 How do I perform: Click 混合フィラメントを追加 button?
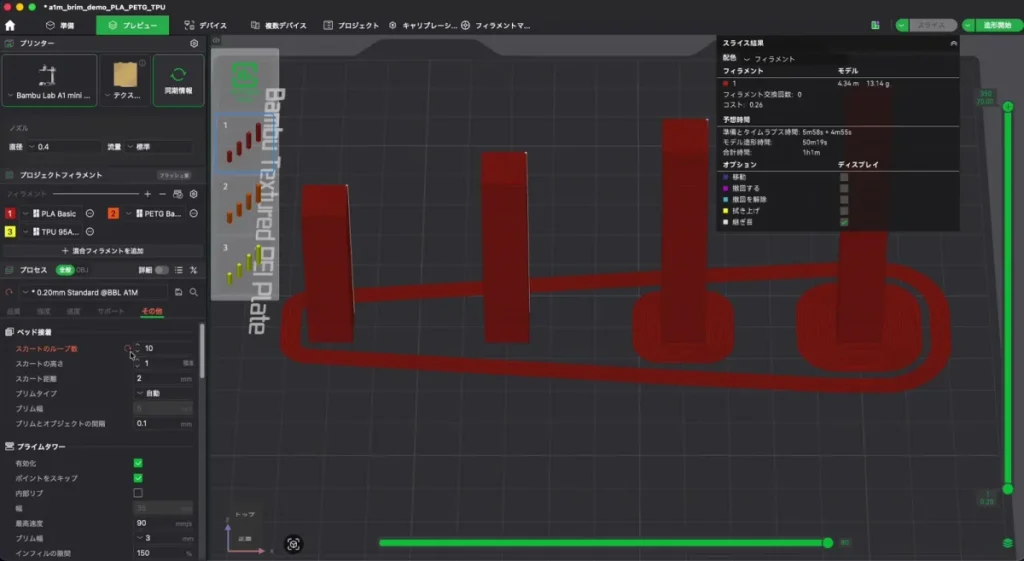[102, 251]
